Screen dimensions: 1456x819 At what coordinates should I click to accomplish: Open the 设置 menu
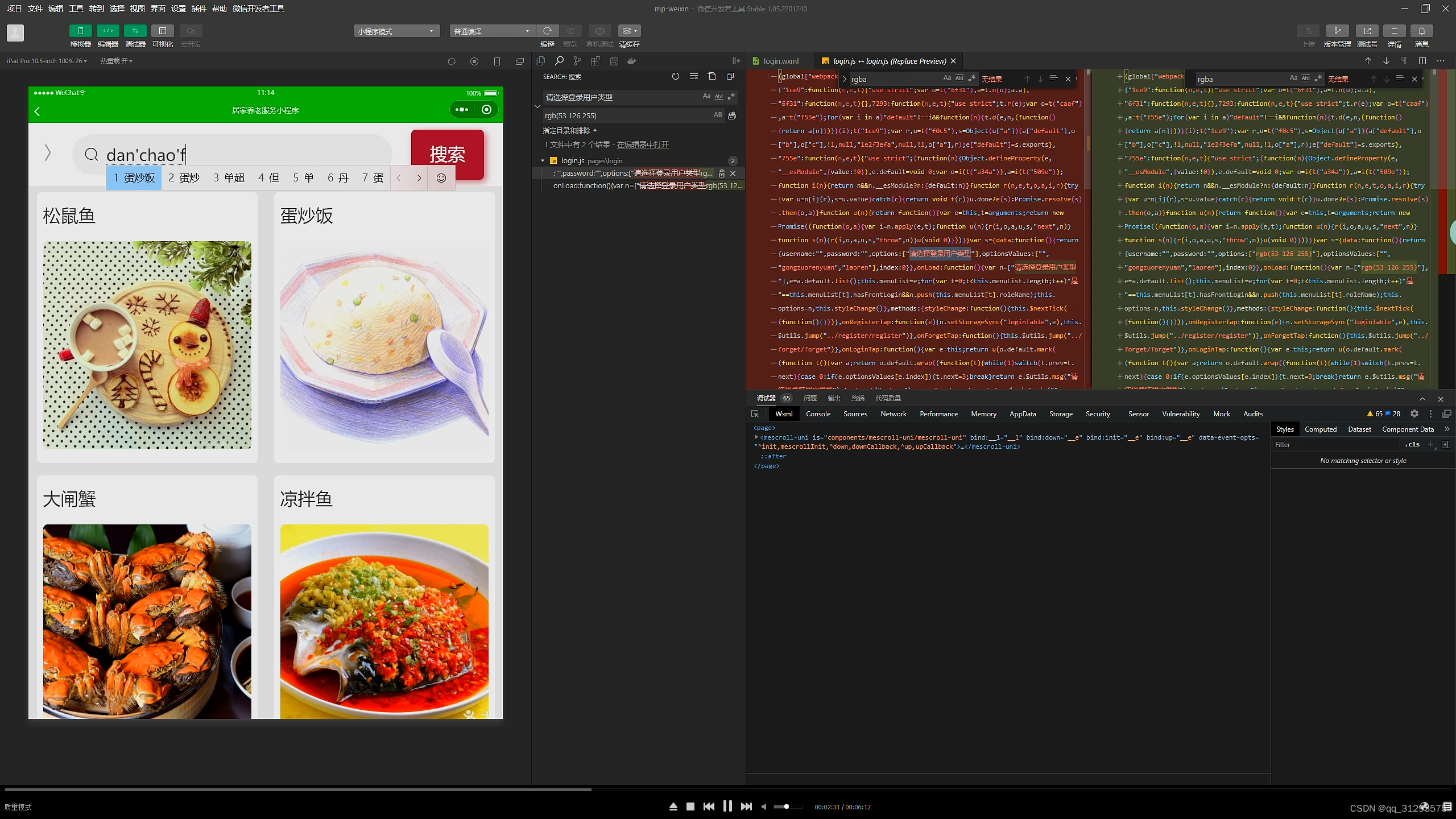[179, 9]
